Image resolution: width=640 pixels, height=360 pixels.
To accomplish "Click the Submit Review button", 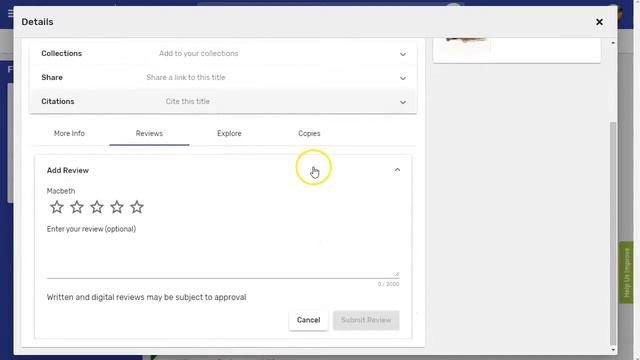I will pyautogui.click(x=366, y=320).
